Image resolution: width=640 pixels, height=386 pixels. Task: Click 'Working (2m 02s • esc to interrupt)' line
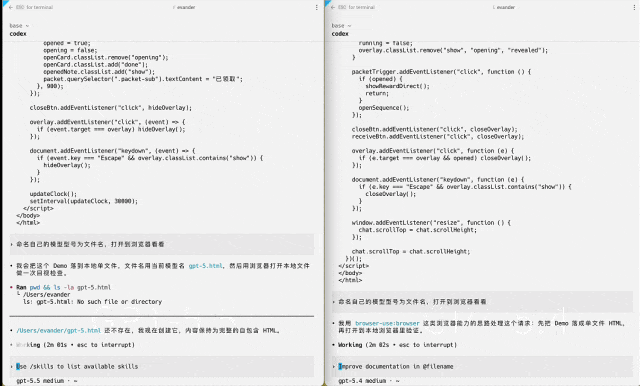[x=398, y=345]
